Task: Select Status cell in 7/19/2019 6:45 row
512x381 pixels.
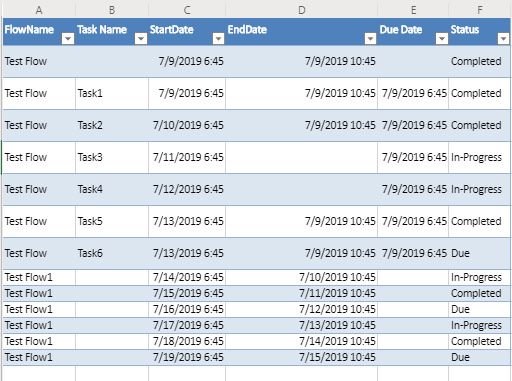Action: (x=479, y=357)
